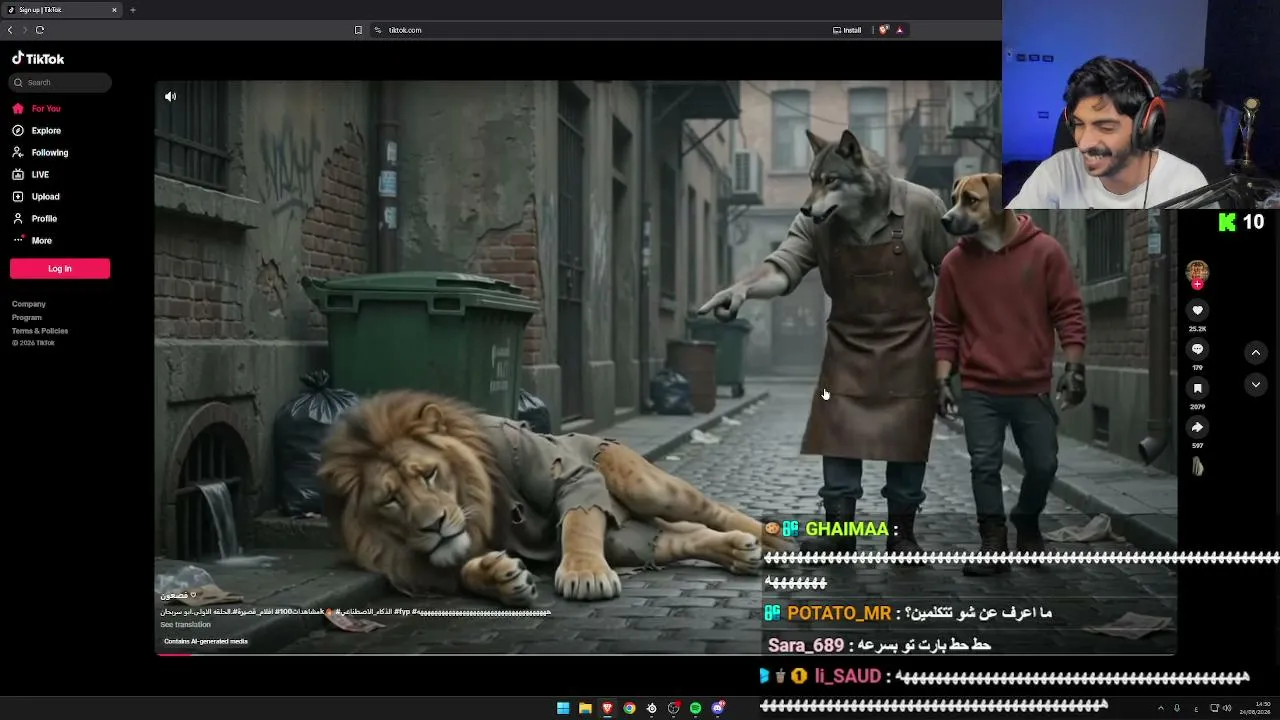The height and width of the screenshot is (720, 1280).
Task: Open the comments with the speech bubble icon
Action: (1197, 349)
